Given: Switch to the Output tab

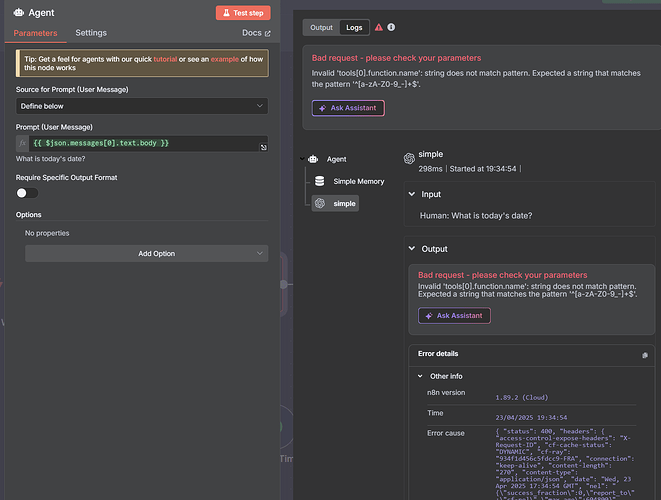Looking at the screenshot, I should [321, 27].
